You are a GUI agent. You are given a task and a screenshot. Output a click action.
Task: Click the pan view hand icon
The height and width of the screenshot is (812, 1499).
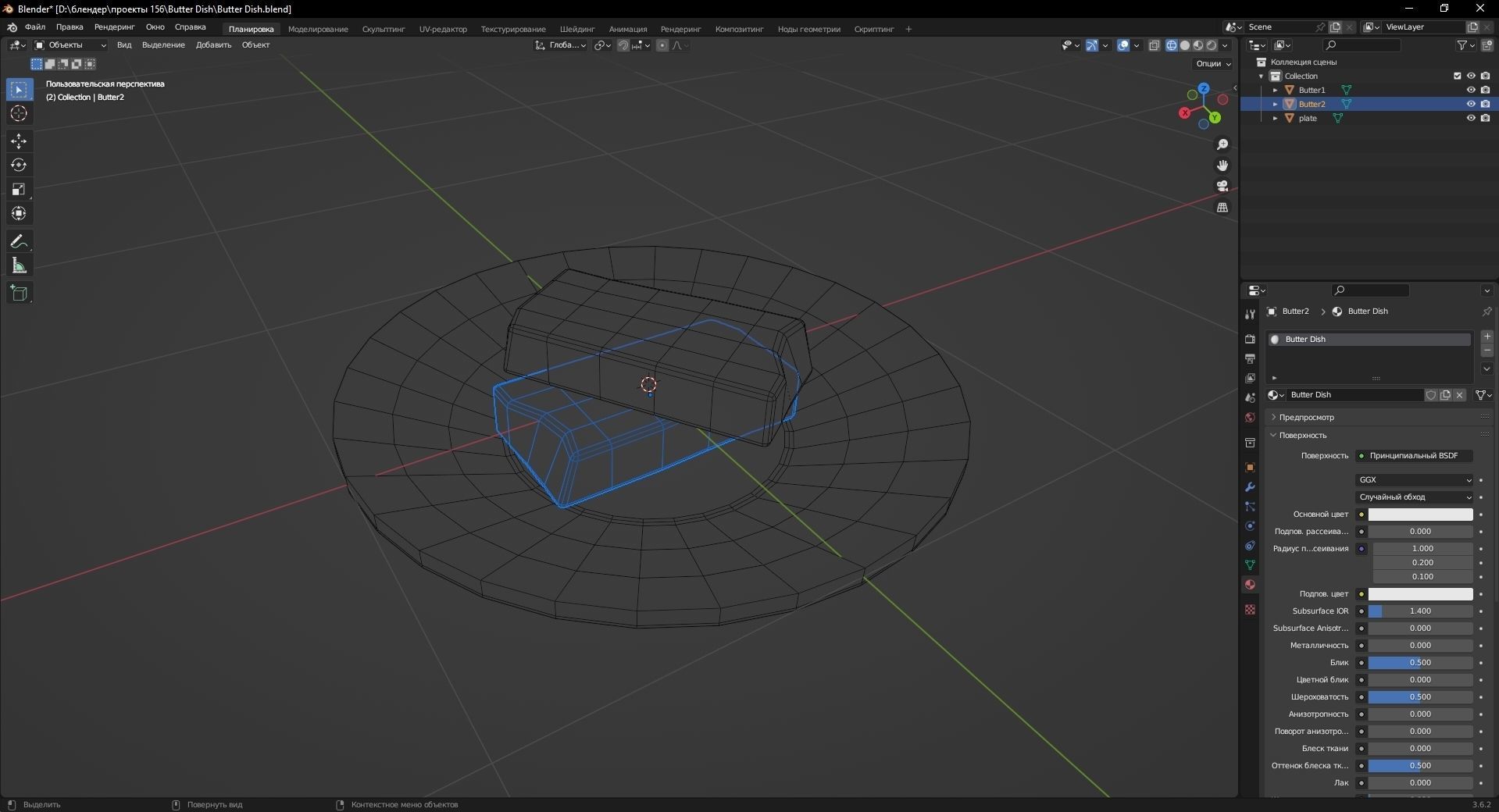pyautogui.click(x=1222, y=166)
